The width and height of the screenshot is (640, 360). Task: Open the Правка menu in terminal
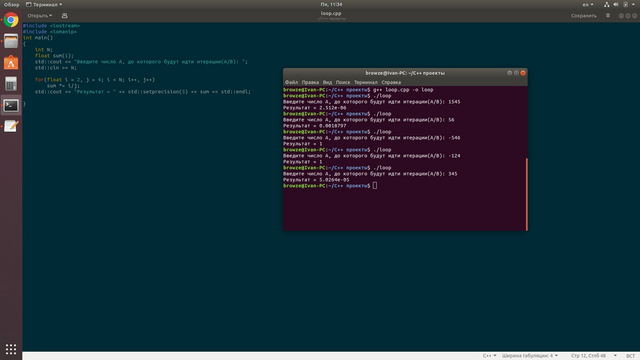point(310,82)
